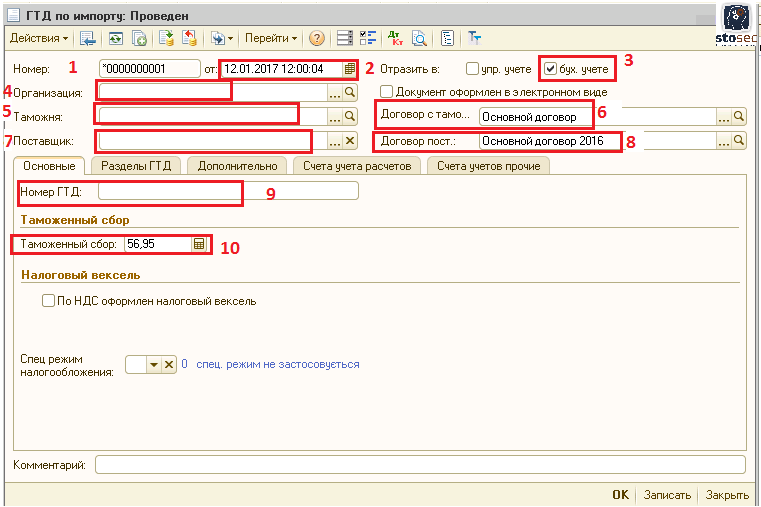Click the refresh document icon
The height and width of the screenshot is (507, 761).
pyautogui.click(x=116, y=38)
